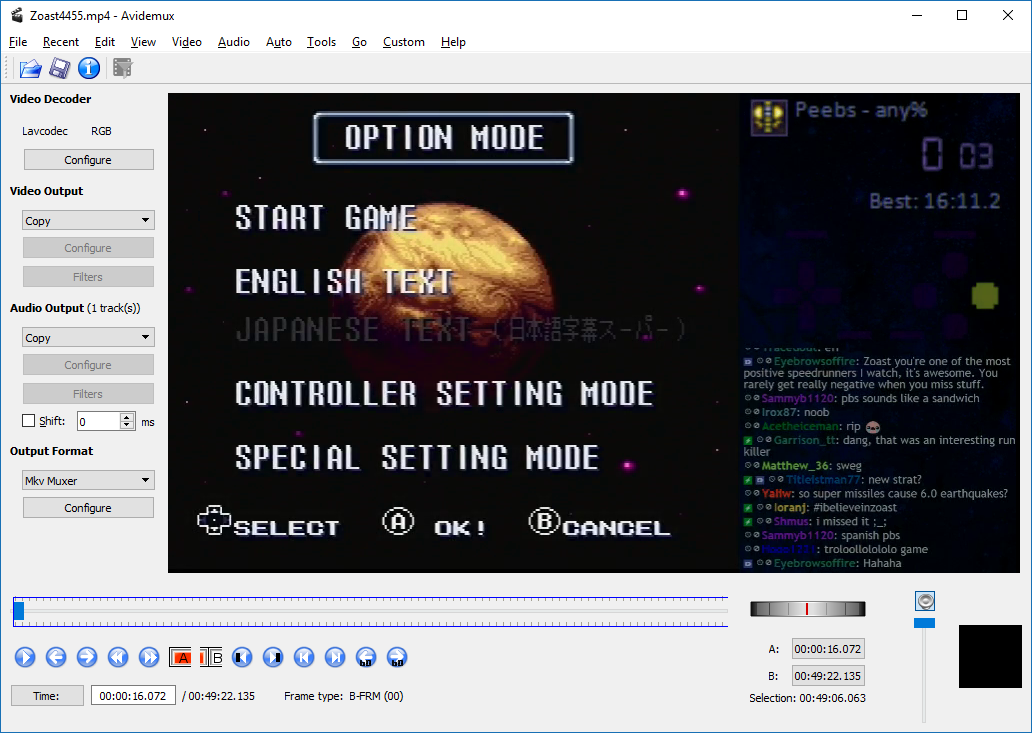
Task: Click Configure under Video Decoder
Action: click(x=88, y=160)
